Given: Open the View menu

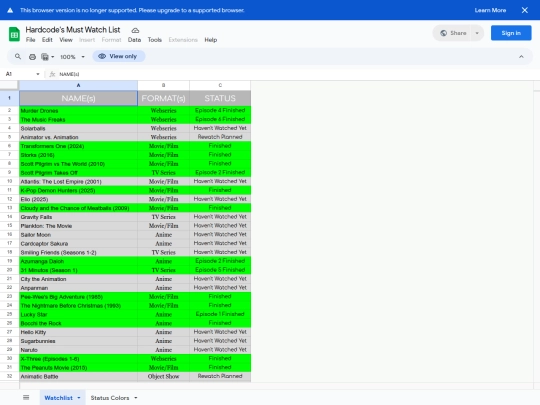Looking at the screenshot, I should click(x=66, y=40).
